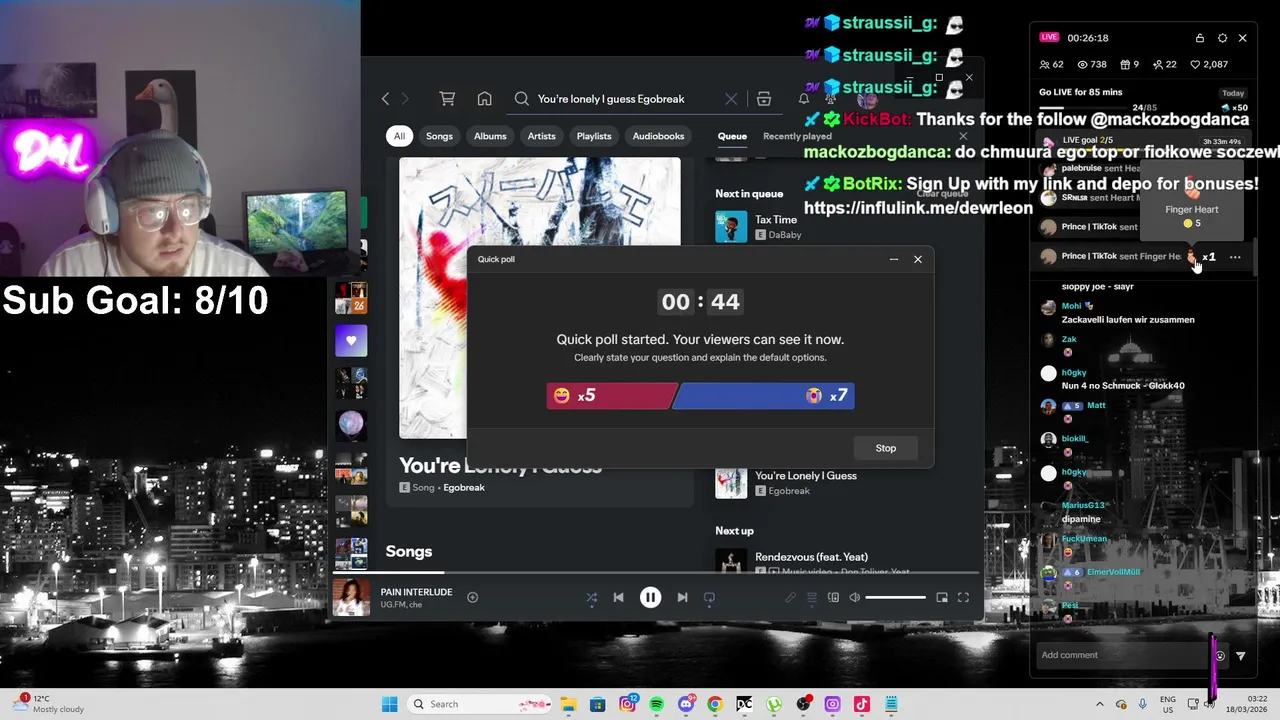Viewport: 1280px width, 720px height.
Task: Toggle the queue view icon in Spotify
Action: [811, 598]
